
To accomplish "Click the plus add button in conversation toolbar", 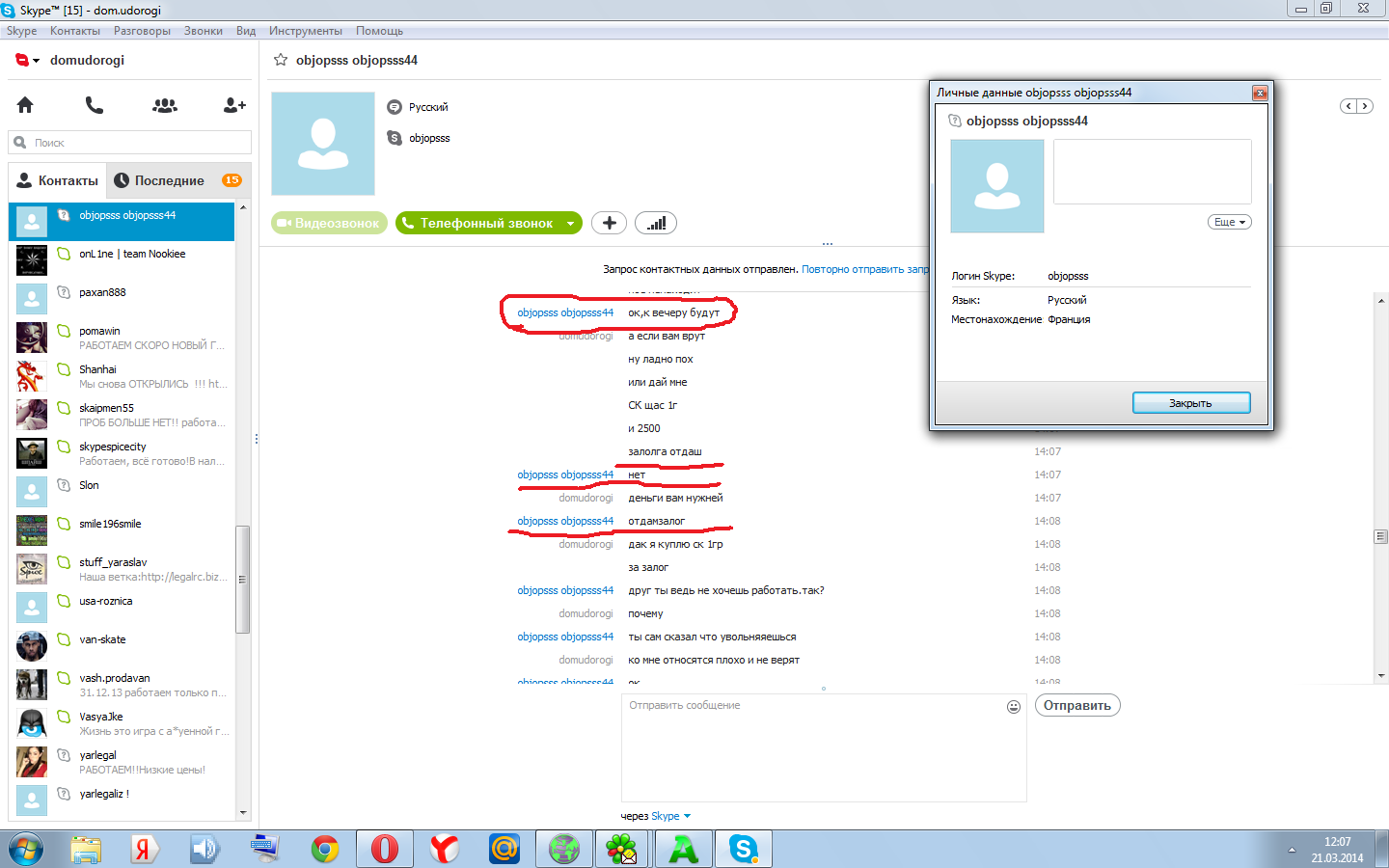I will [609, 223].
